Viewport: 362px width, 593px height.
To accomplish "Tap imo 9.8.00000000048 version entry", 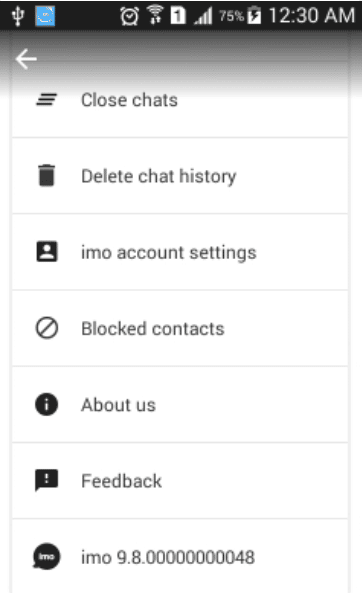I will click(x=180, y=556).
